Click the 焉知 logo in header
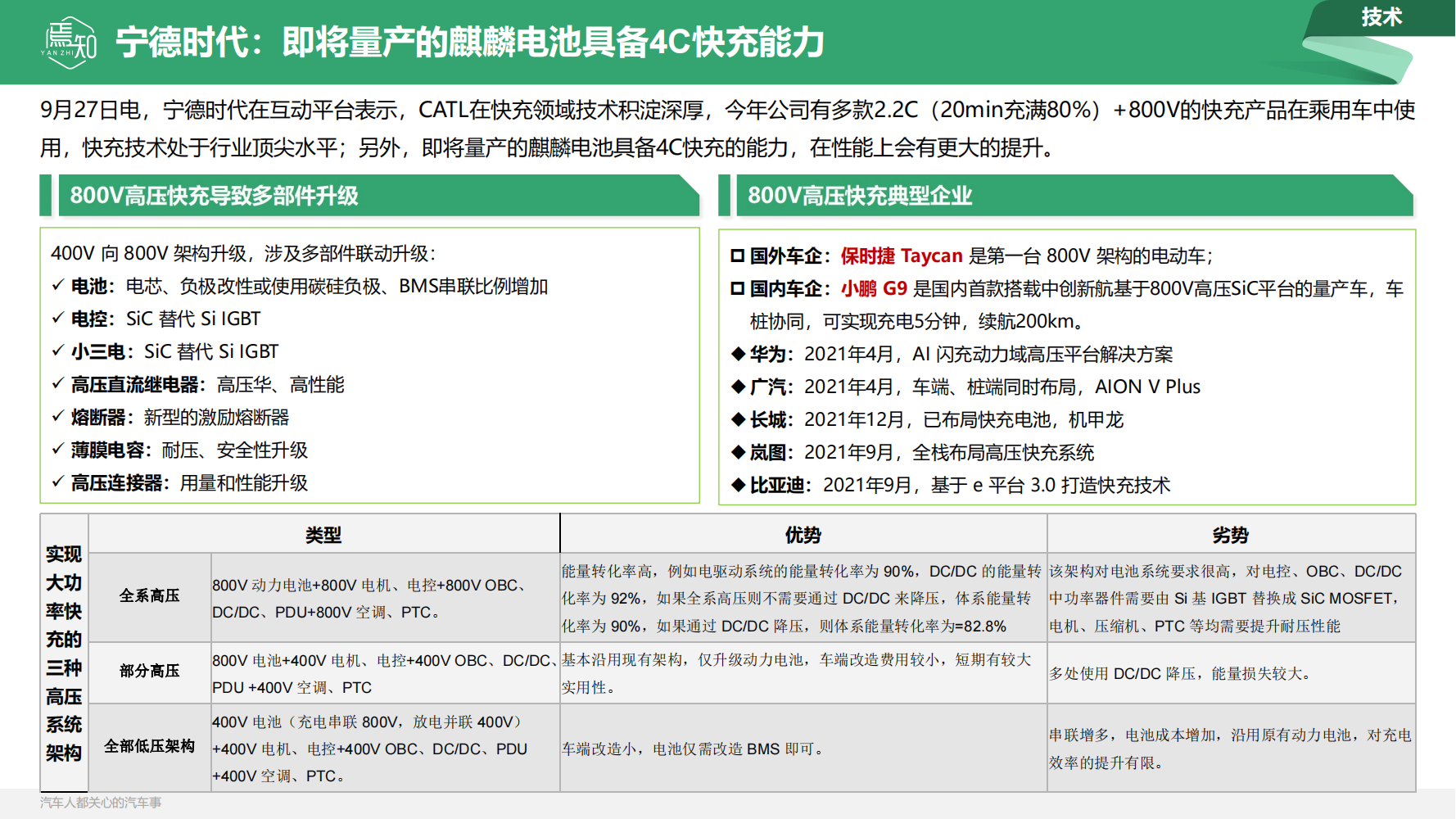Image resolution: width=1456 pixels, height=819 pixels. pos(70,43)
